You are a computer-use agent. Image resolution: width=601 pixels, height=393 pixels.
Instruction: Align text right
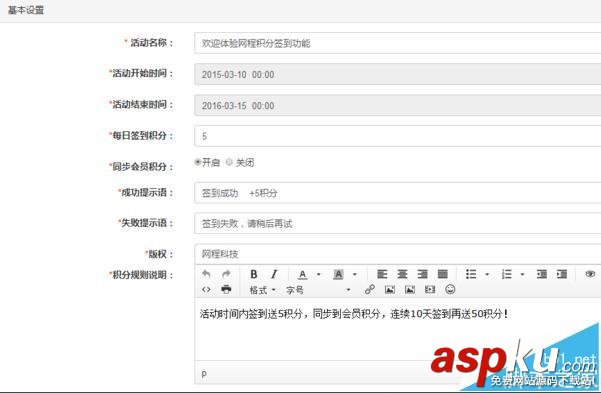(x=422, y=274)
